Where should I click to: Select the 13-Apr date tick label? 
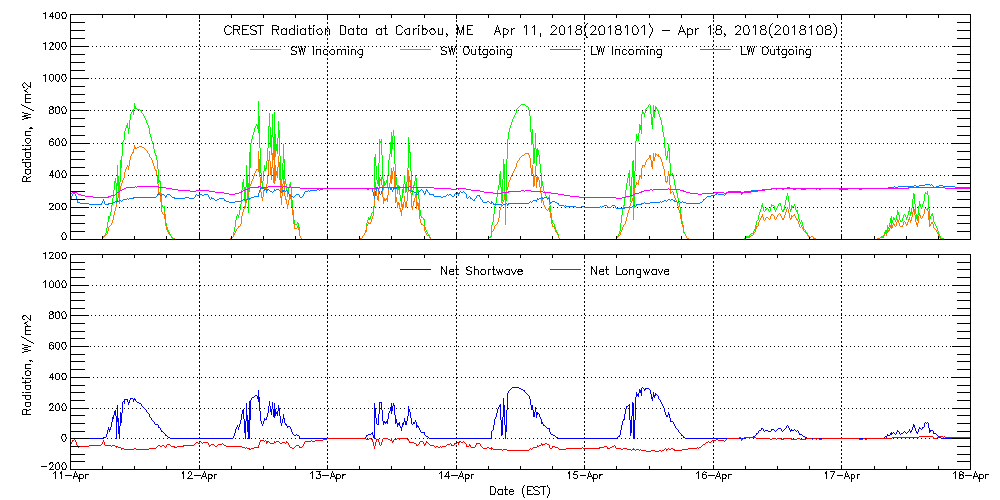tap(328, 477)
